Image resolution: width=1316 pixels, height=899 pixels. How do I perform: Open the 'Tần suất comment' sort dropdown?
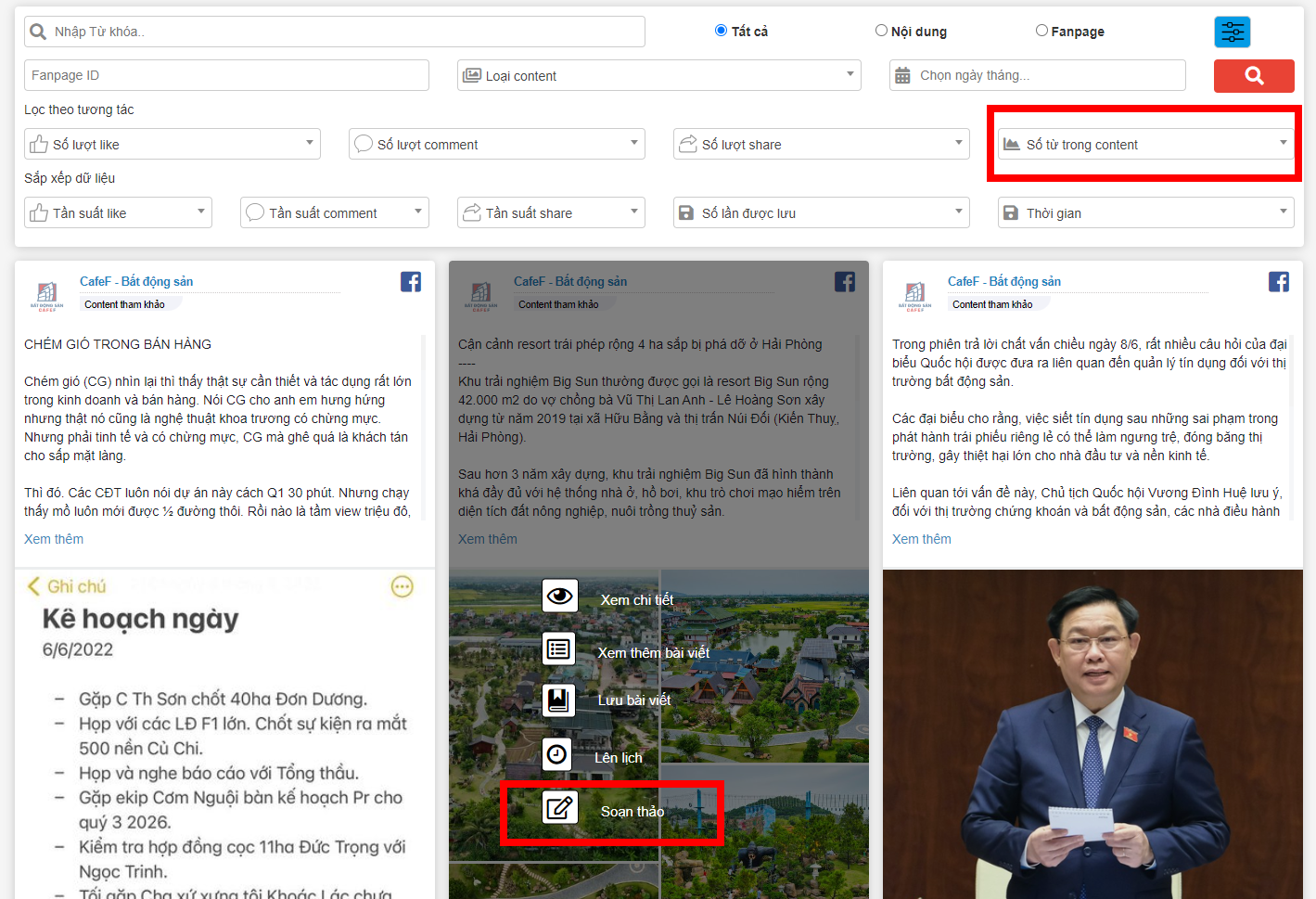[x=334, y=212]
